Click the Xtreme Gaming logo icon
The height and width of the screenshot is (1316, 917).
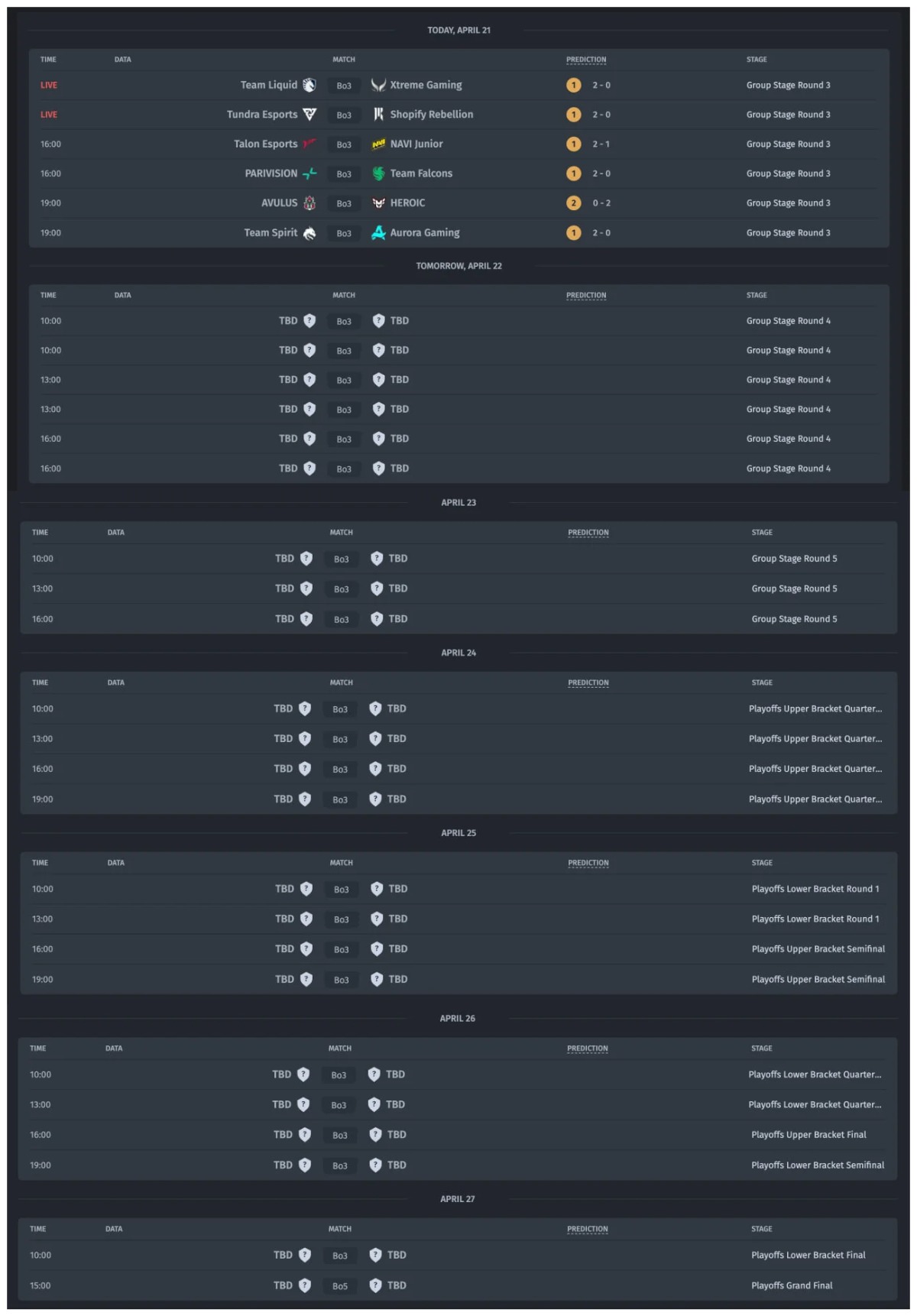click(x=378, y=85)
